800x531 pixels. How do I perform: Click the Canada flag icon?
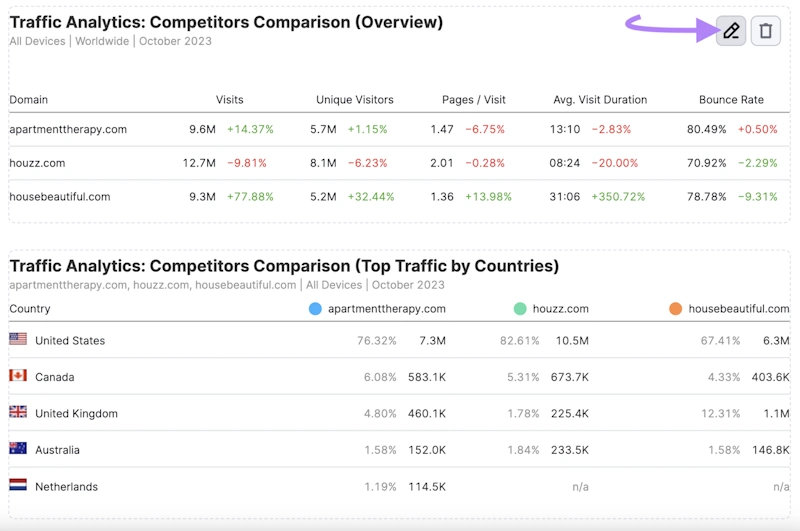[x=18, y=375]
